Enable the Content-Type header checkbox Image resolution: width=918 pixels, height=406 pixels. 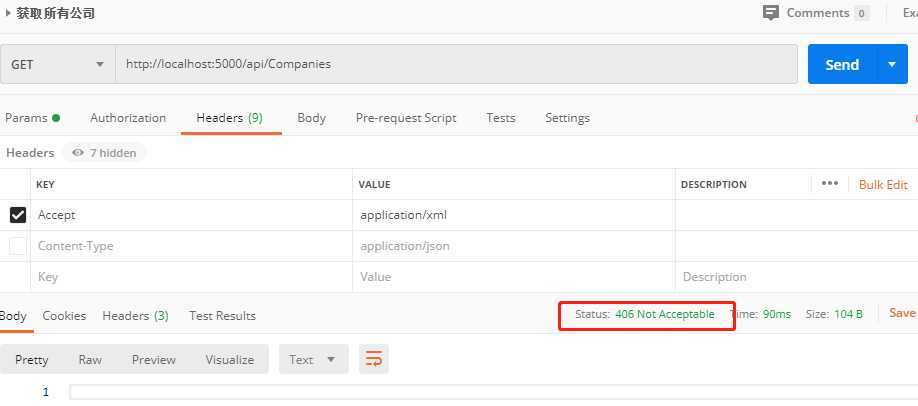18,246
